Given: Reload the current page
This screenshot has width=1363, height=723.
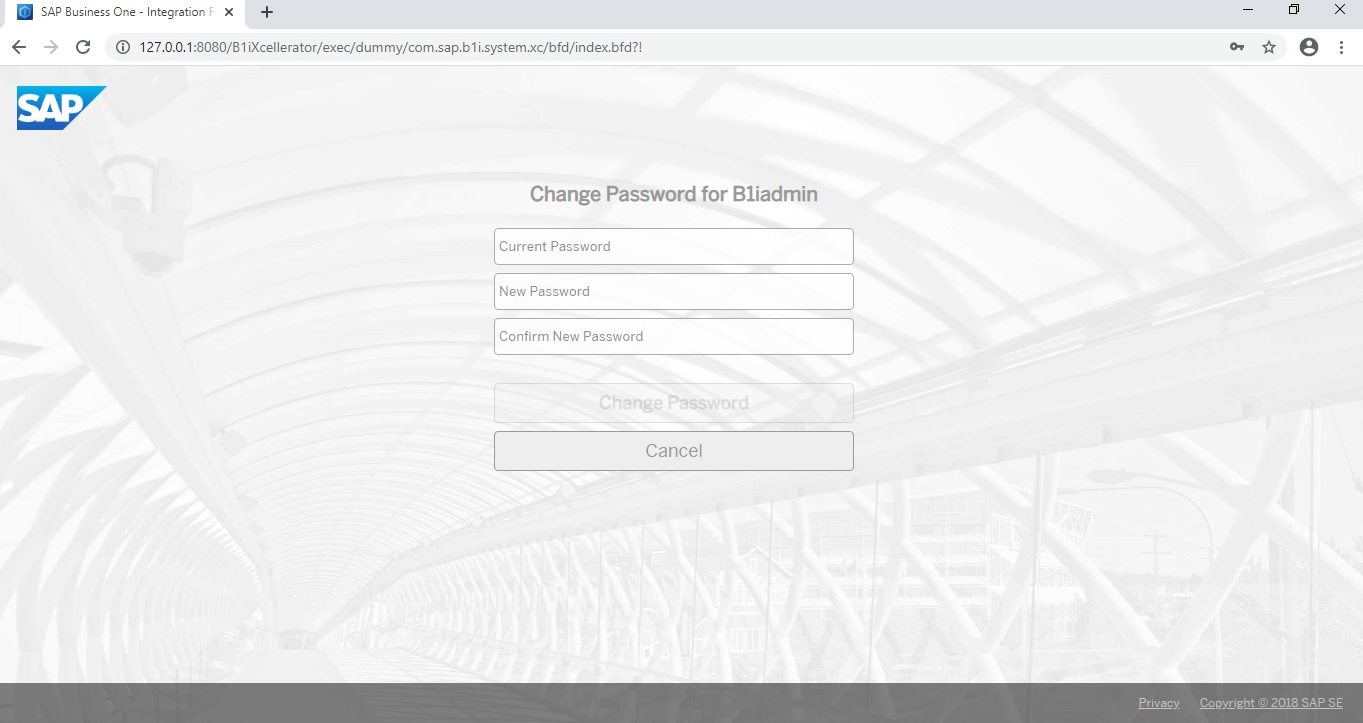Looking at the screenshot, I should click(83, 47).
